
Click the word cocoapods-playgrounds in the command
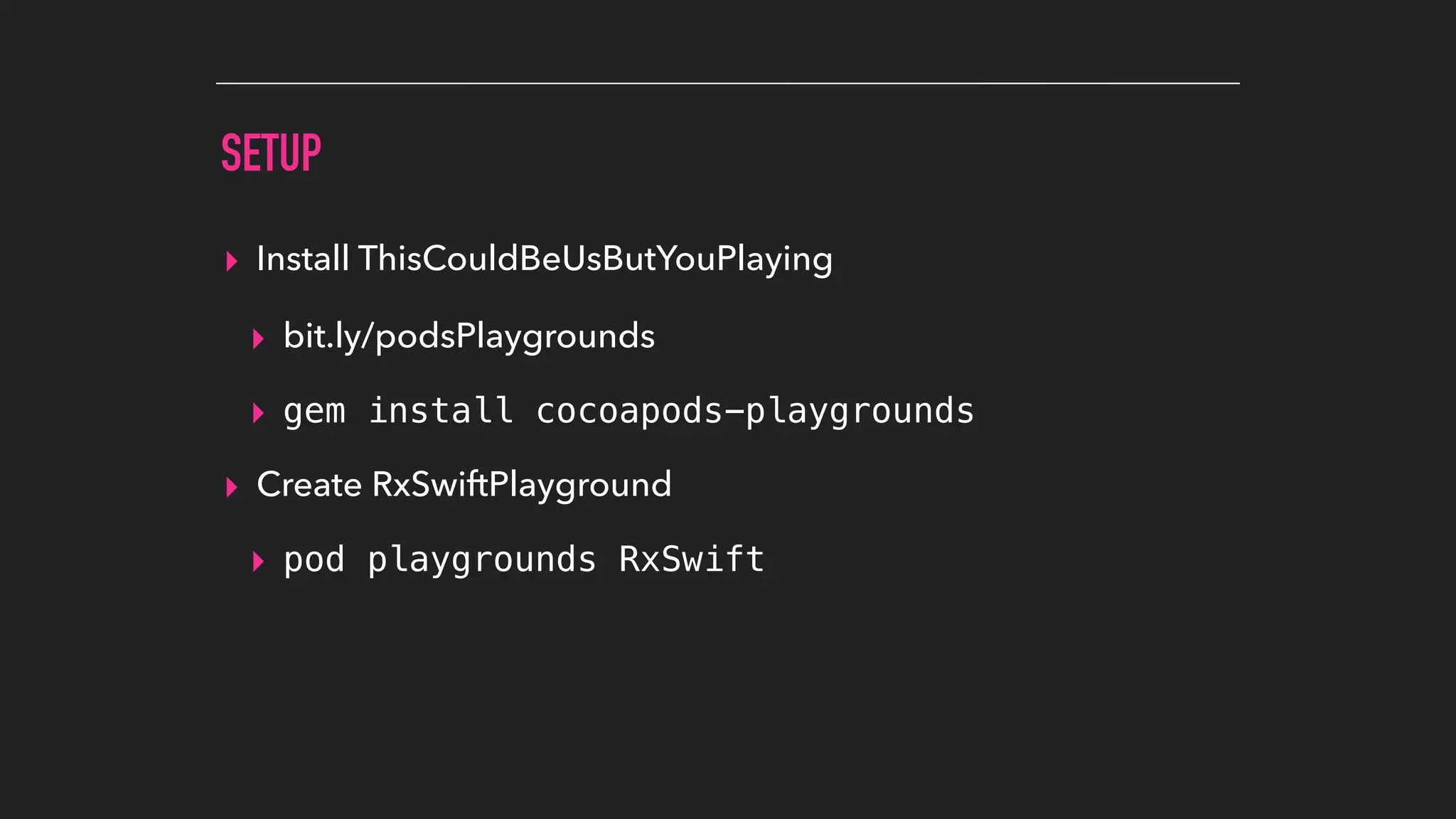click(x=755, y=412)
